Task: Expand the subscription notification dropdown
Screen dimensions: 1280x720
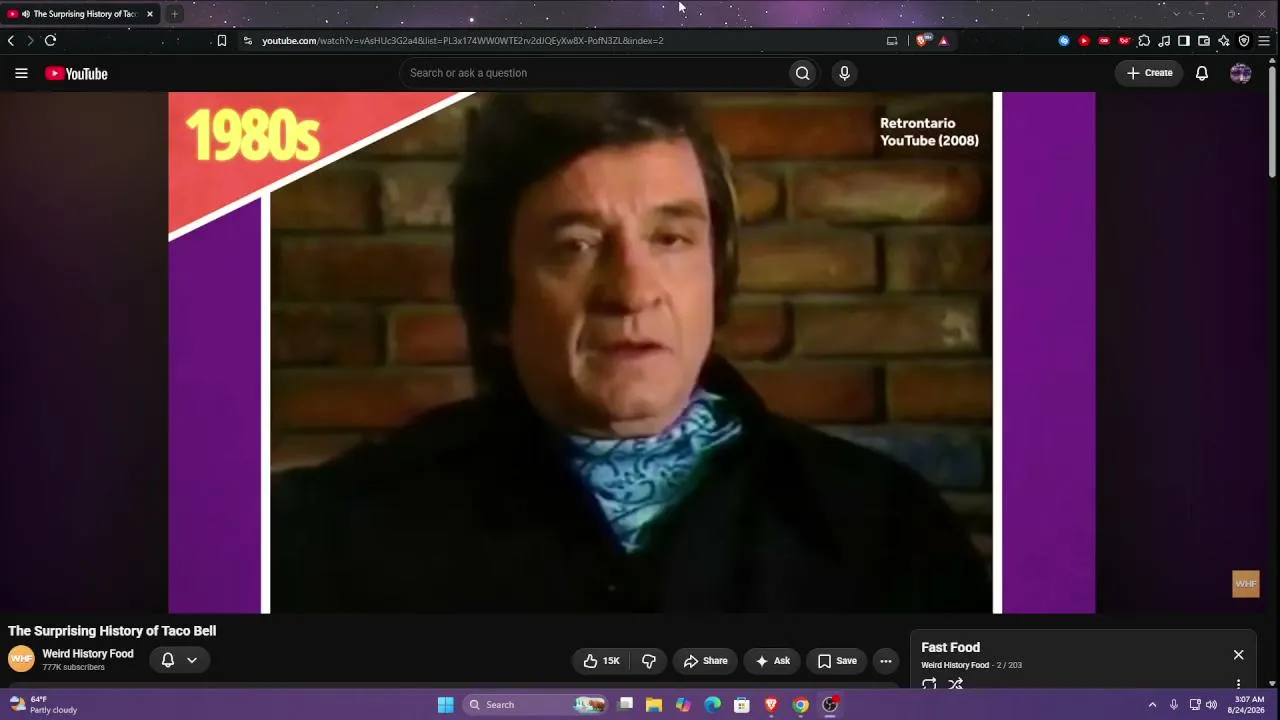Action: (x=192, y=660)
